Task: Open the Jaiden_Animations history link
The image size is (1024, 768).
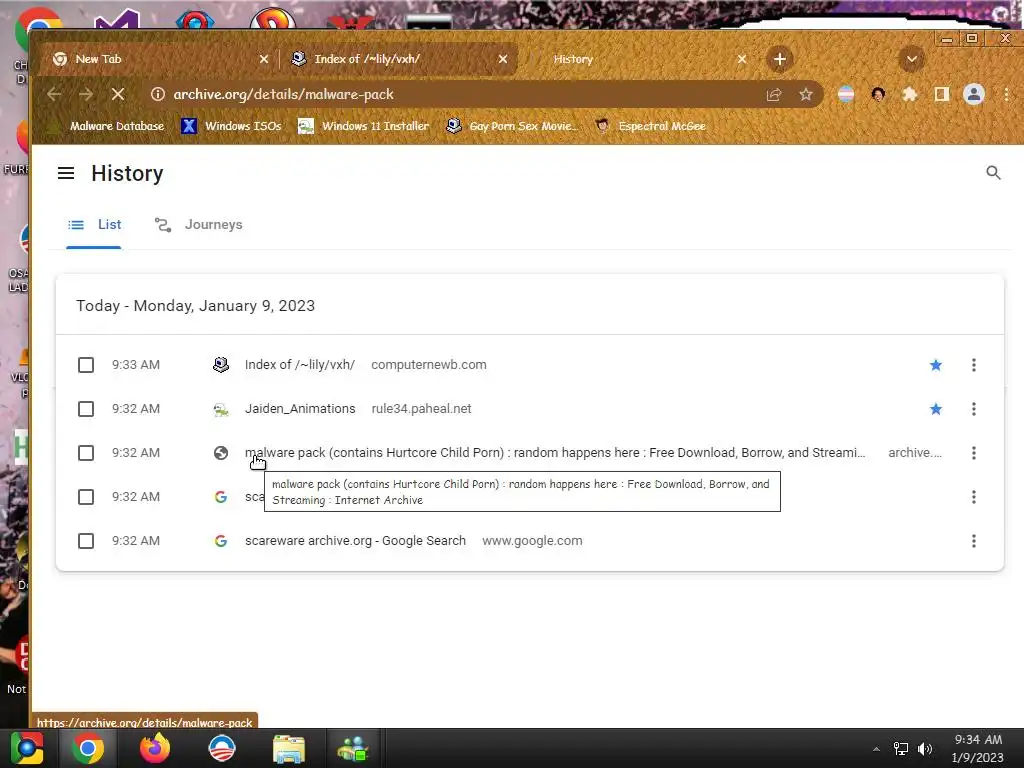Action: [300, 409]
